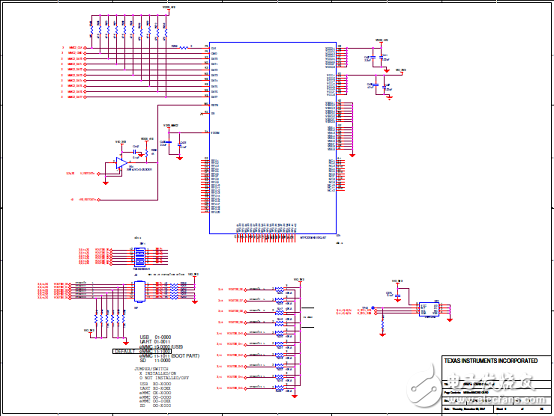Select the small 8-pin IC near title block

[429, 310]
